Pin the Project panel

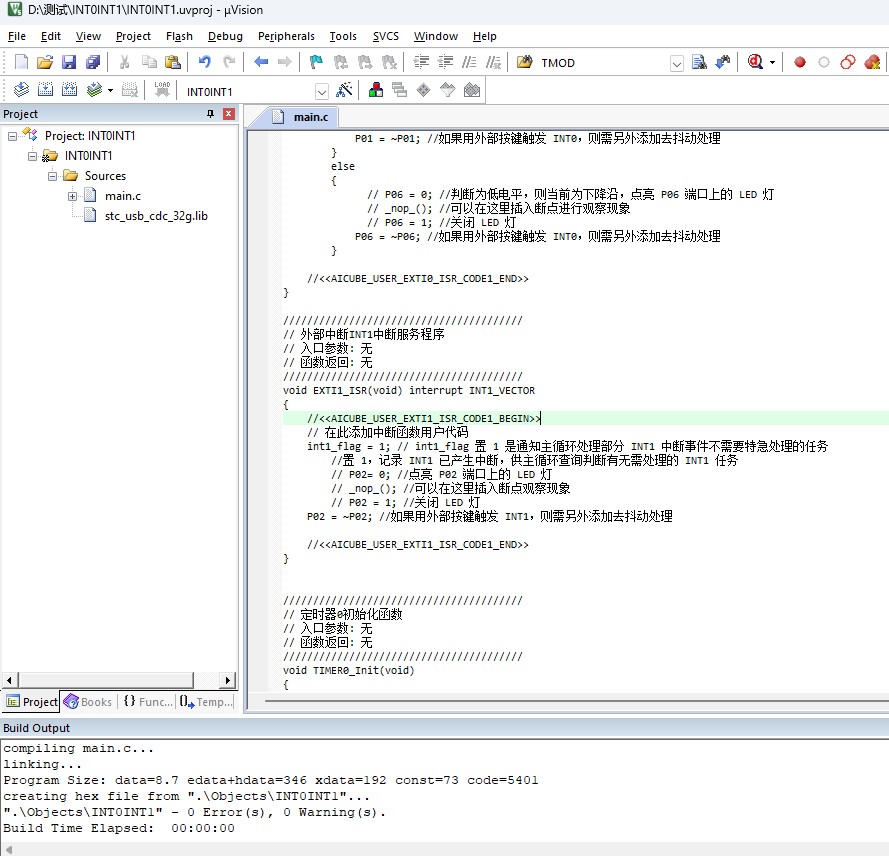[210, 114]
